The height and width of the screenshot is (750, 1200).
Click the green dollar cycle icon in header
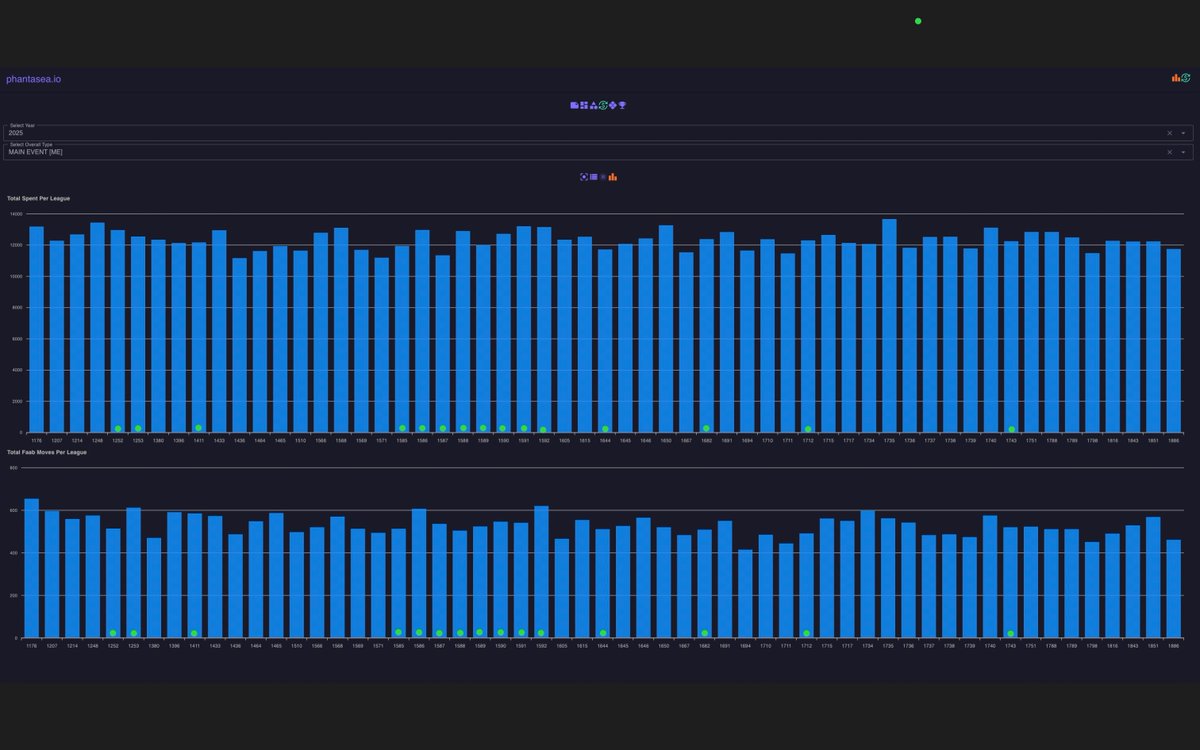(1186, 78)
